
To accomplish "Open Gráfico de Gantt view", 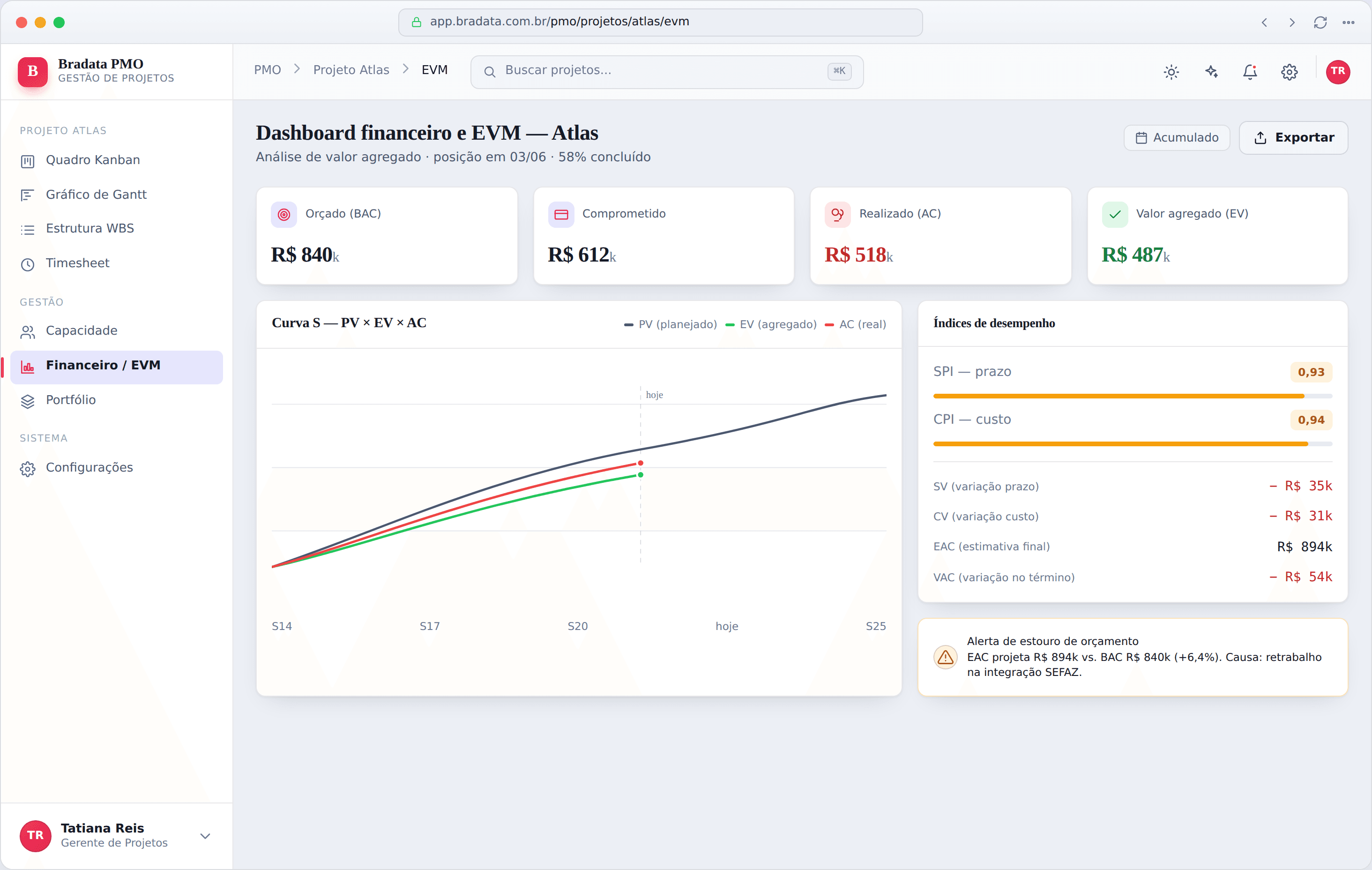I will pos(116,195).
